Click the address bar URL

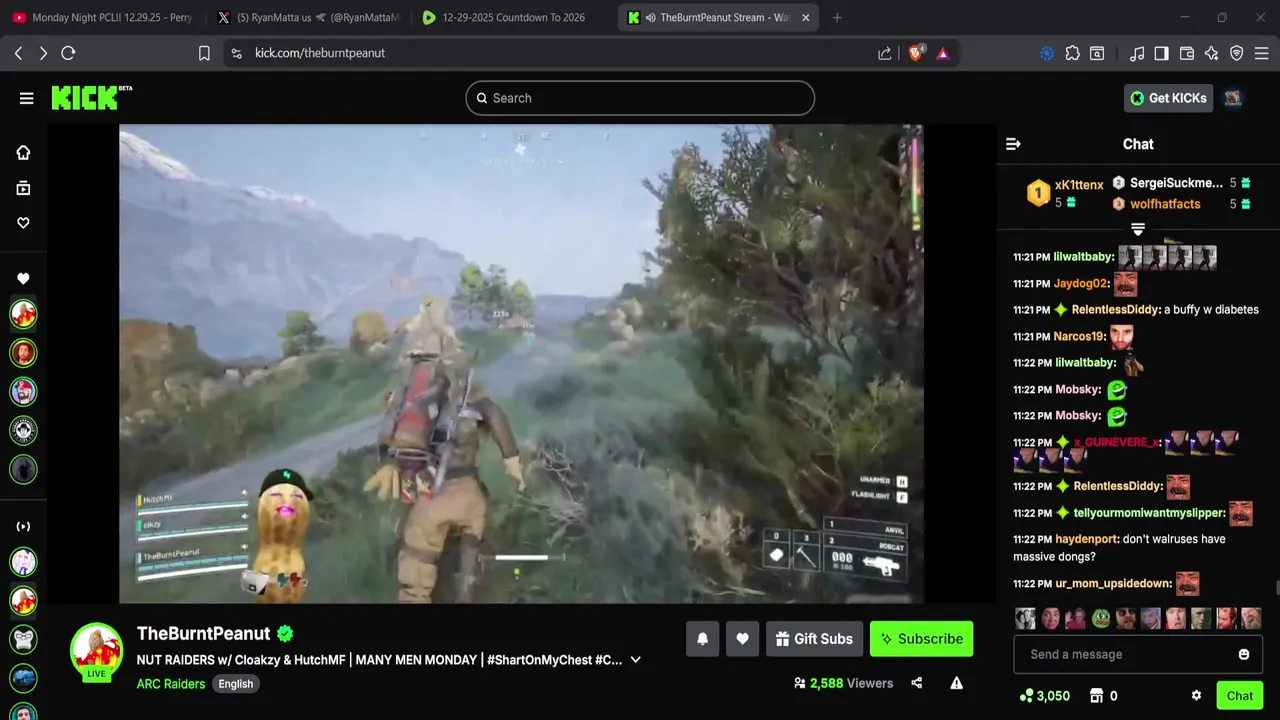(x=320, y=53)
